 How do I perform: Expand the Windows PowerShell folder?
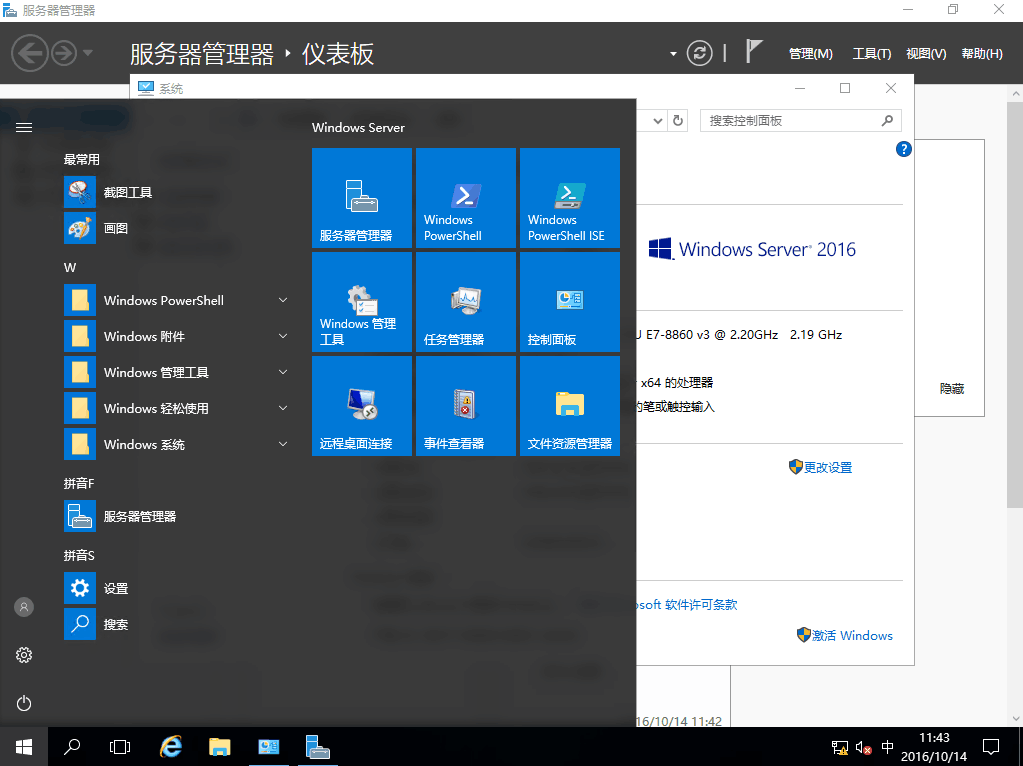176,301
